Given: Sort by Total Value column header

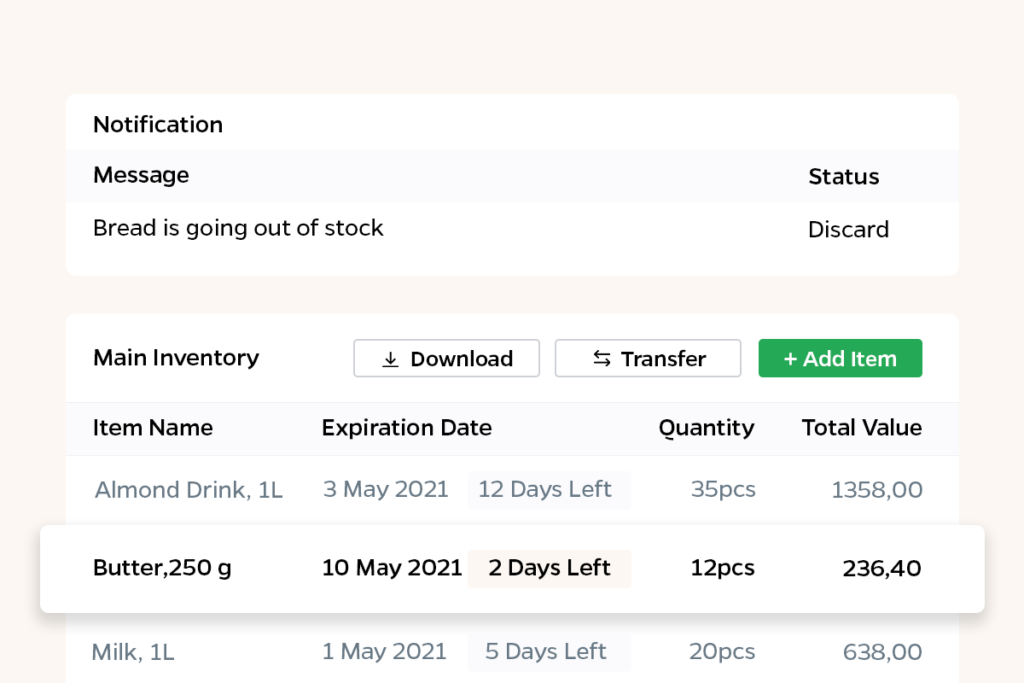Looking at the screenshot, I should tap(862, 428).
